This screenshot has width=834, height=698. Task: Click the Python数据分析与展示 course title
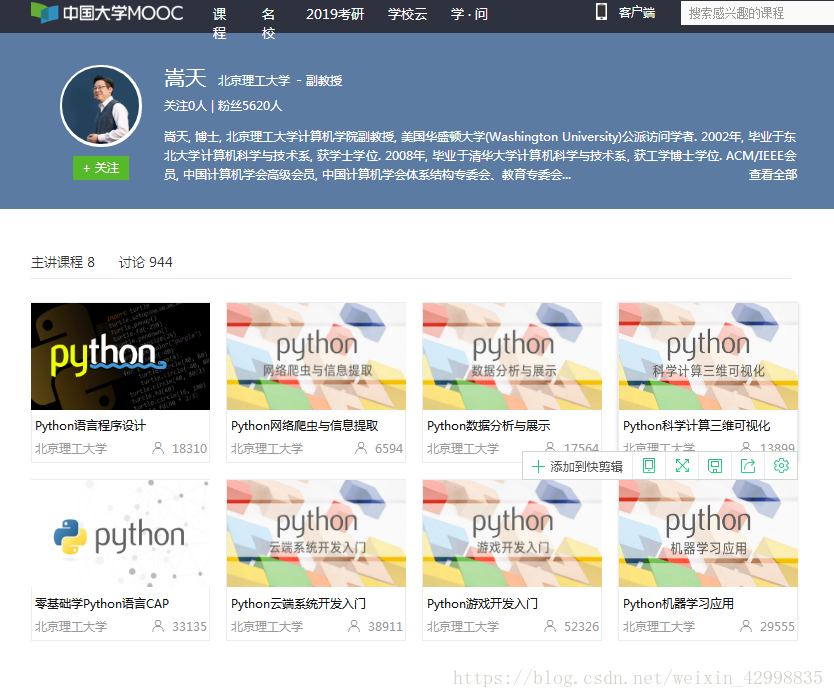click(x=489, y=426)
